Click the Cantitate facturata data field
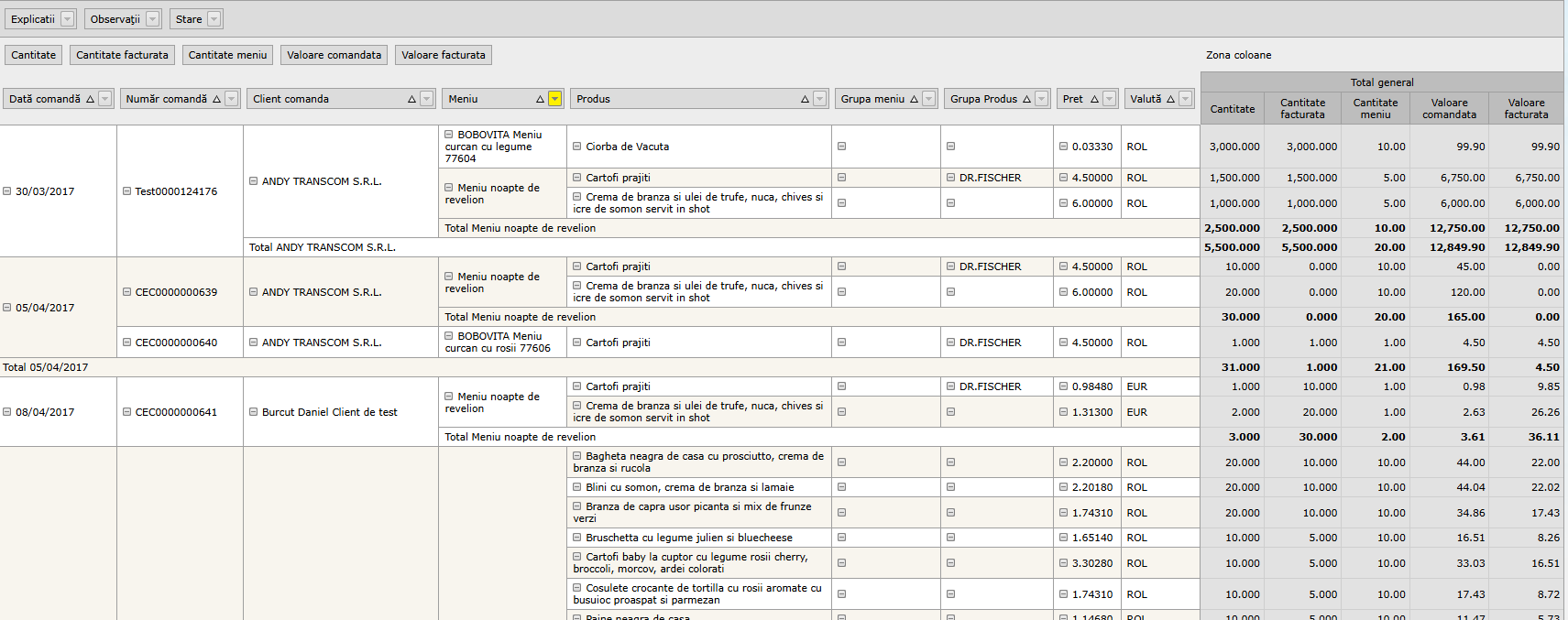Screen dimensions: 1568x620 (x=122, y=55)
